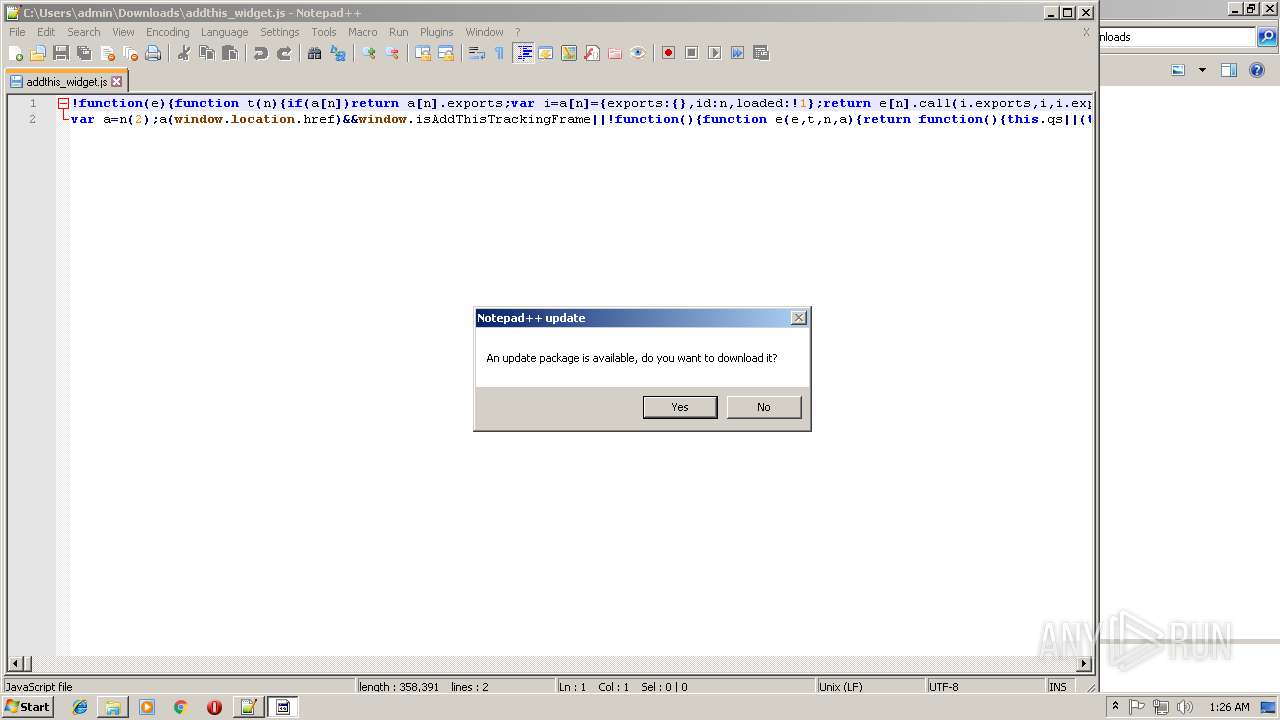
Task: Open the File menu
Action: 17,32
